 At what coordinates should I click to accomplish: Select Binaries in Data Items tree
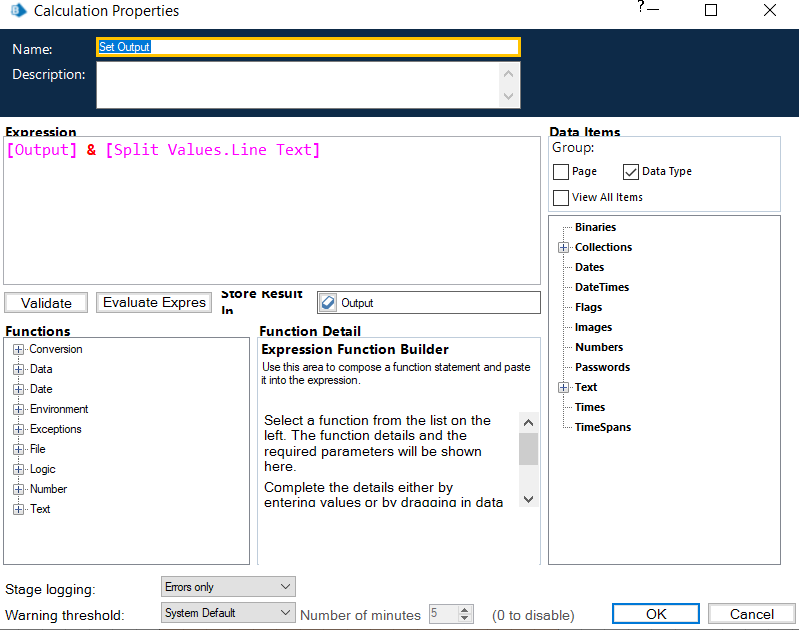tap(595, 227)
